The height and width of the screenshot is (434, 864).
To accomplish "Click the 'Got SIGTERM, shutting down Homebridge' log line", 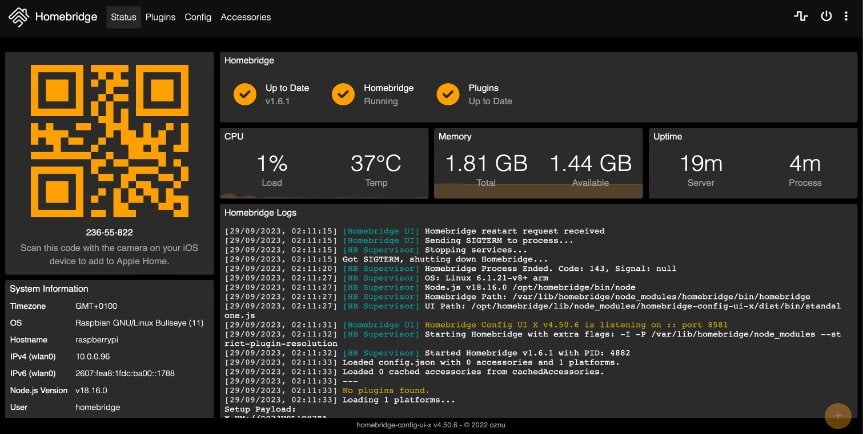I will coord(386,259).
